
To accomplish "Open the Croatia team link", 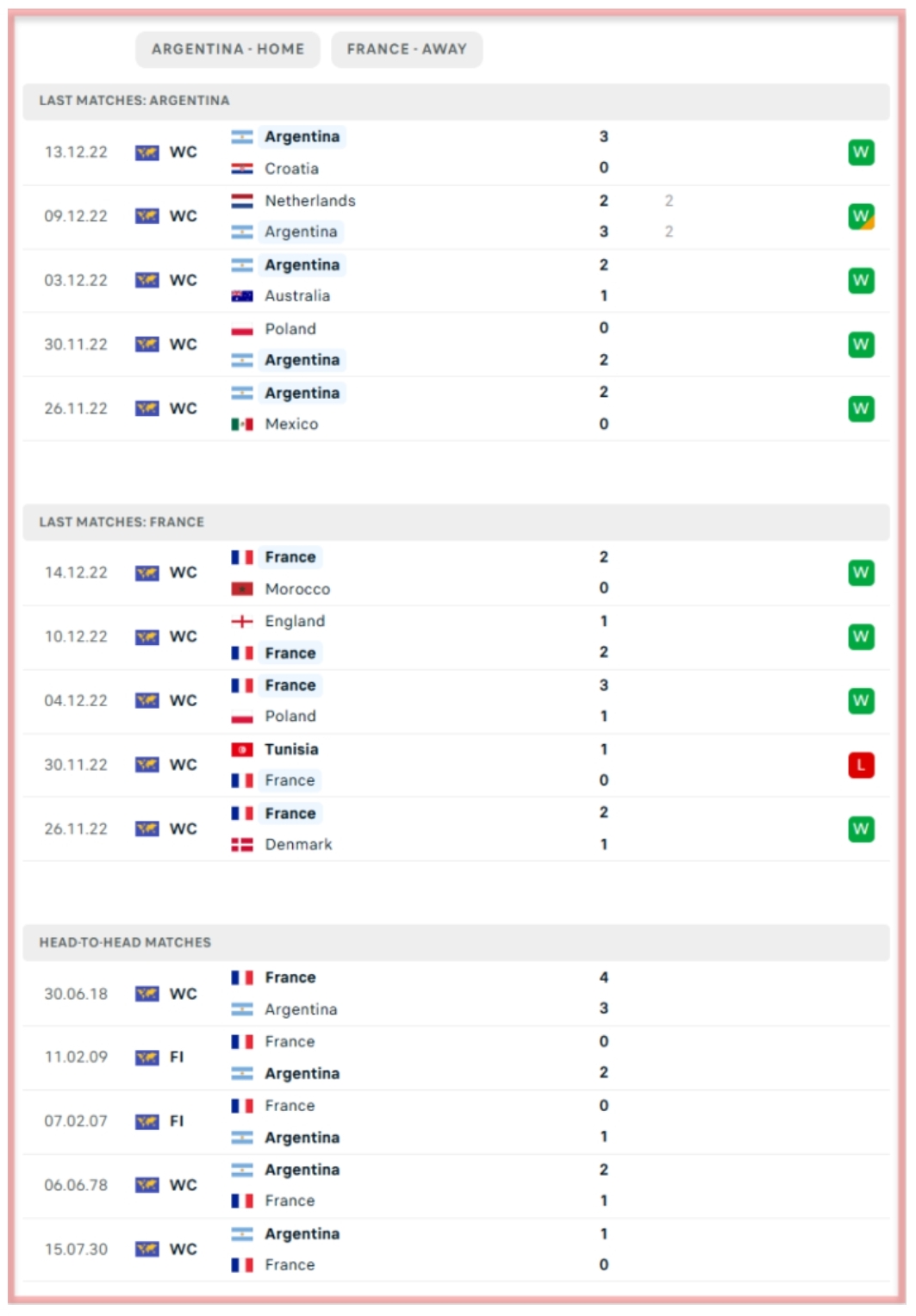I will coord(291,169).
